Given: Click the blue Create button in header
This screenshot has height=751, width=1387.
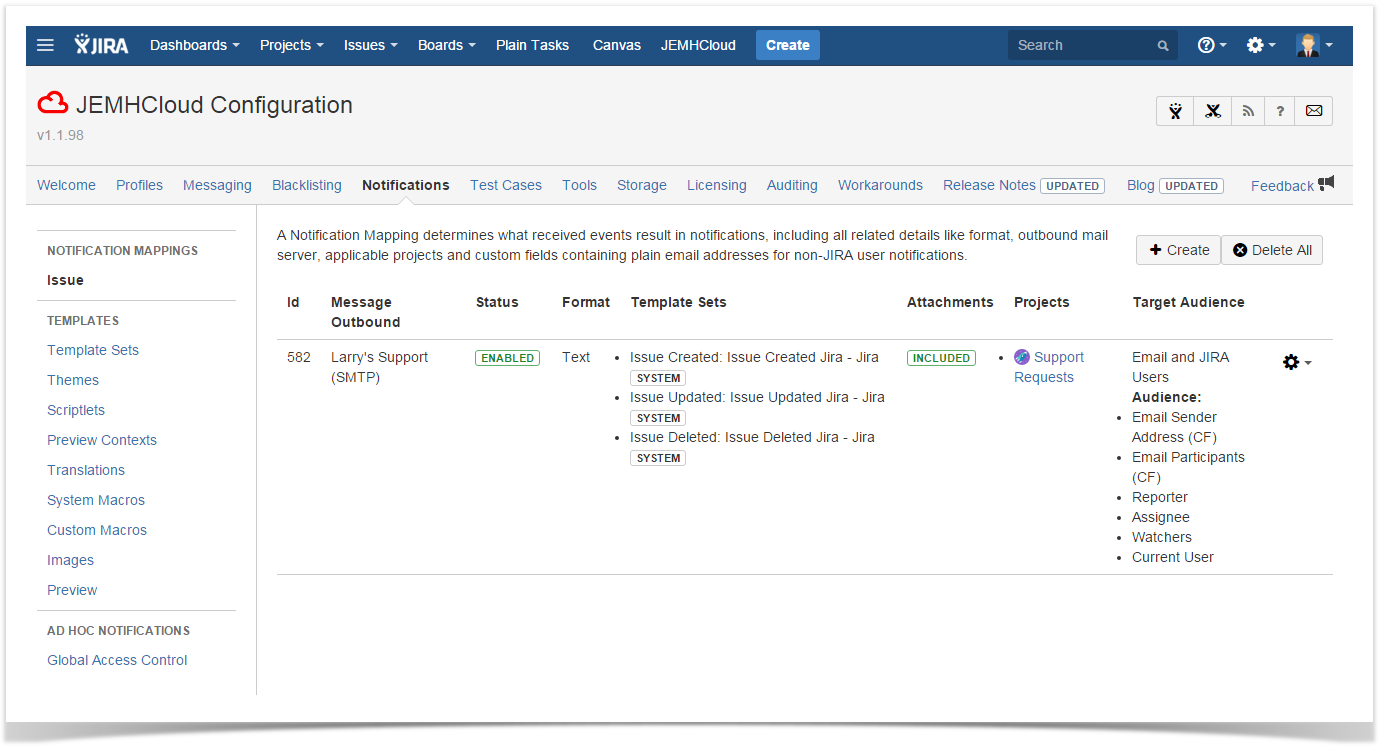Looking at the screenshot, I should (x=788, y=45).
